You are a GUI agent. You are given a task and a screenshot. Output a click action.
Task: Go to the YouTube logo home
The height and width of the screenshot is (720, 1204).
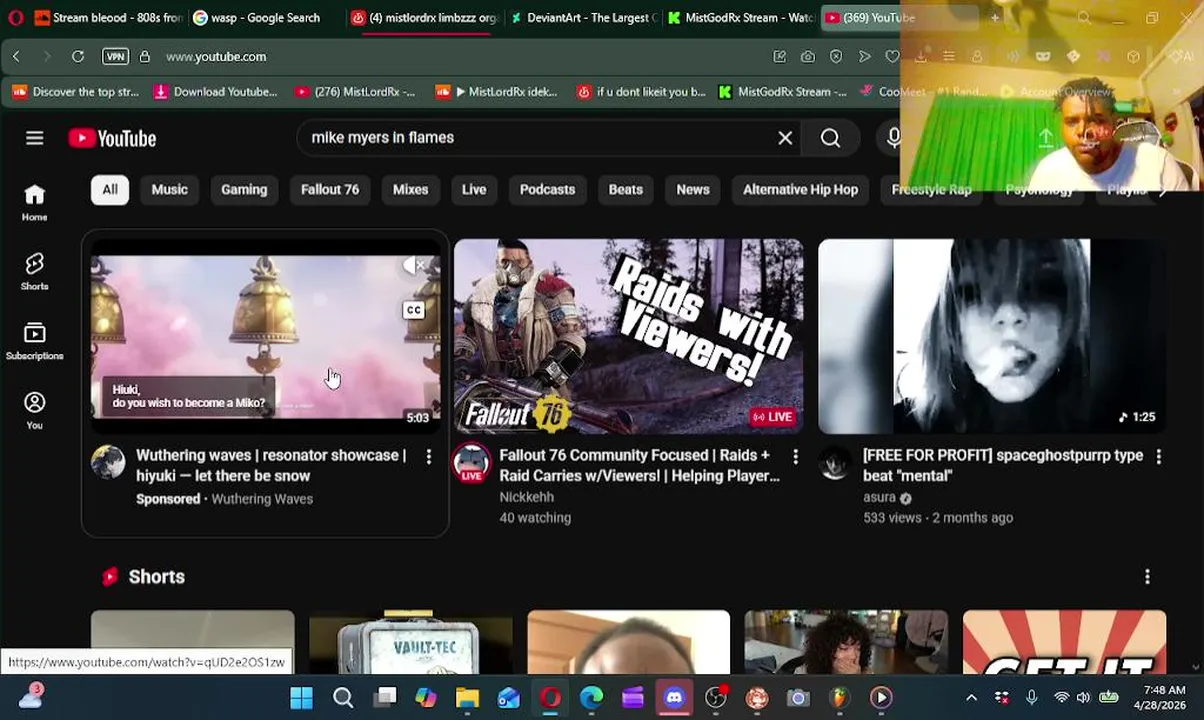pos(112,138)
